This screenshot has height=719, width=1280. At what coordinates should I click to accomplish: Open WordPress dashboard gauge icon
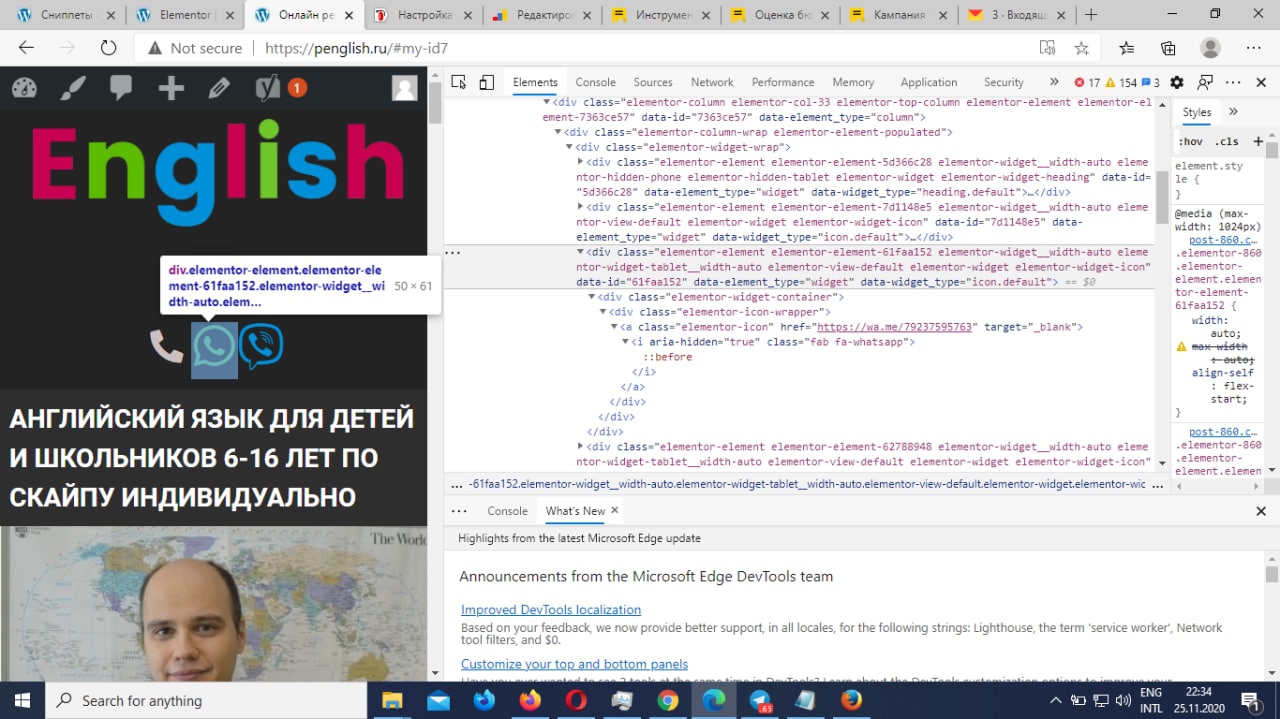(x=24, y=88)
